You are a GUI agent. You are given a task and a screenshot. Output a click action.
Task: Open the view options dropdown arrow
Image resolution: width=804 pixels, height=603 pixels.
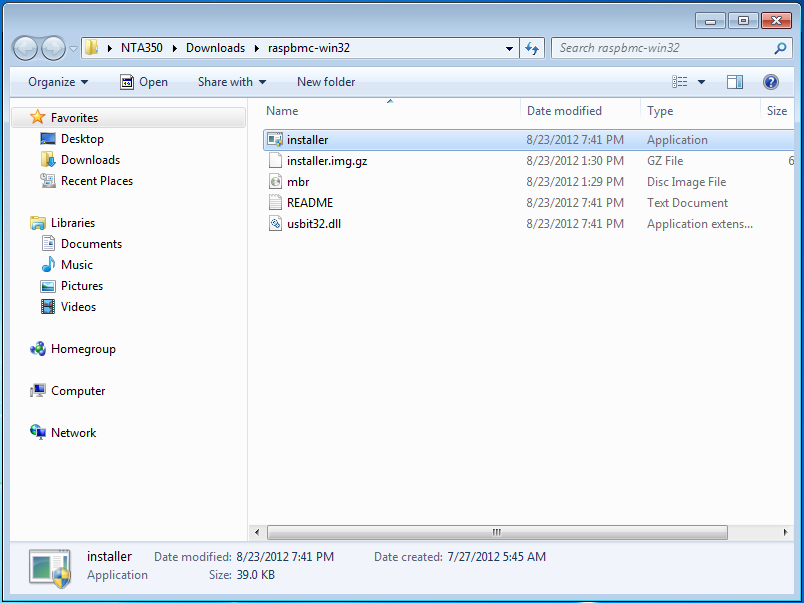click(701, 82)
